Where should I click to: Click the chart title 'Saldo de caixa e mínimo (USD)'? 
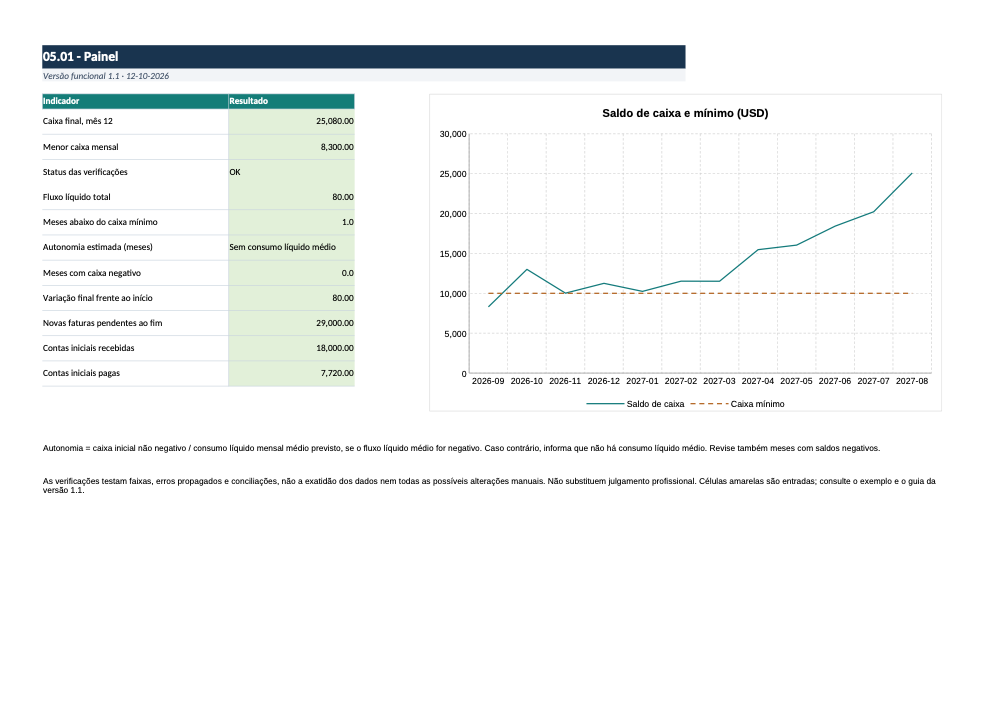click(685, 113)
